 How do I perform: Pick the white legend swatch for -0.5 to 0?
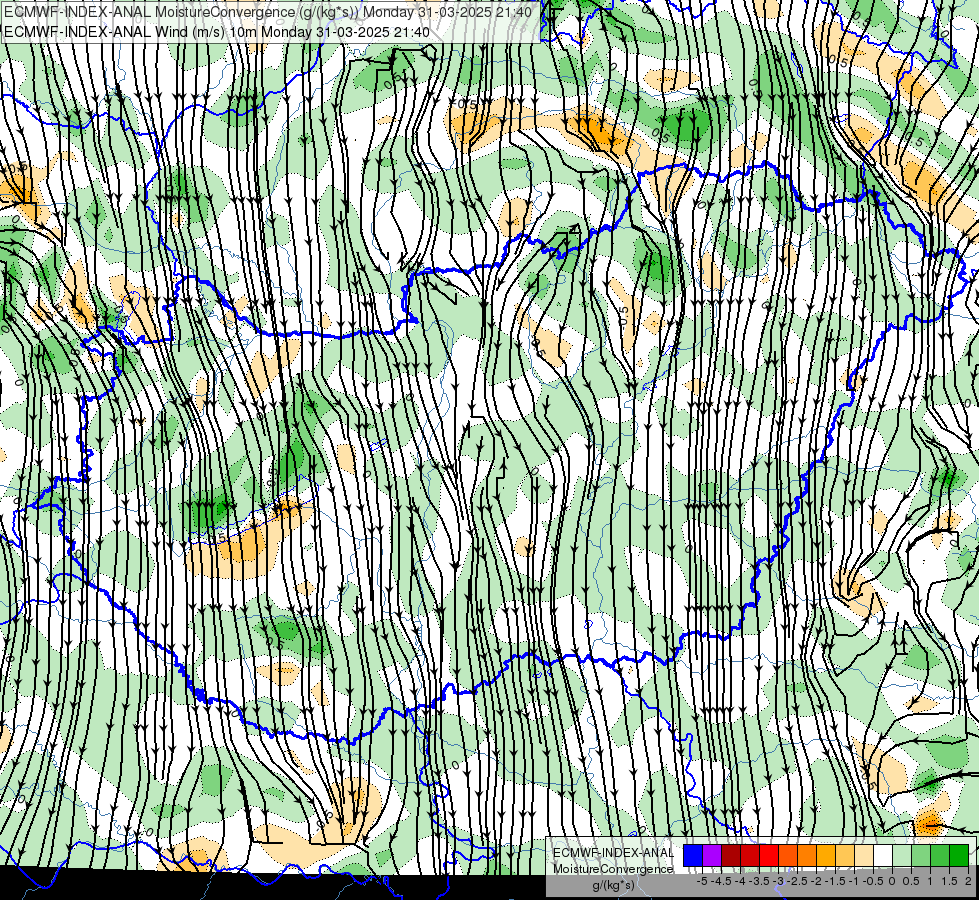[x=883, y=856]
